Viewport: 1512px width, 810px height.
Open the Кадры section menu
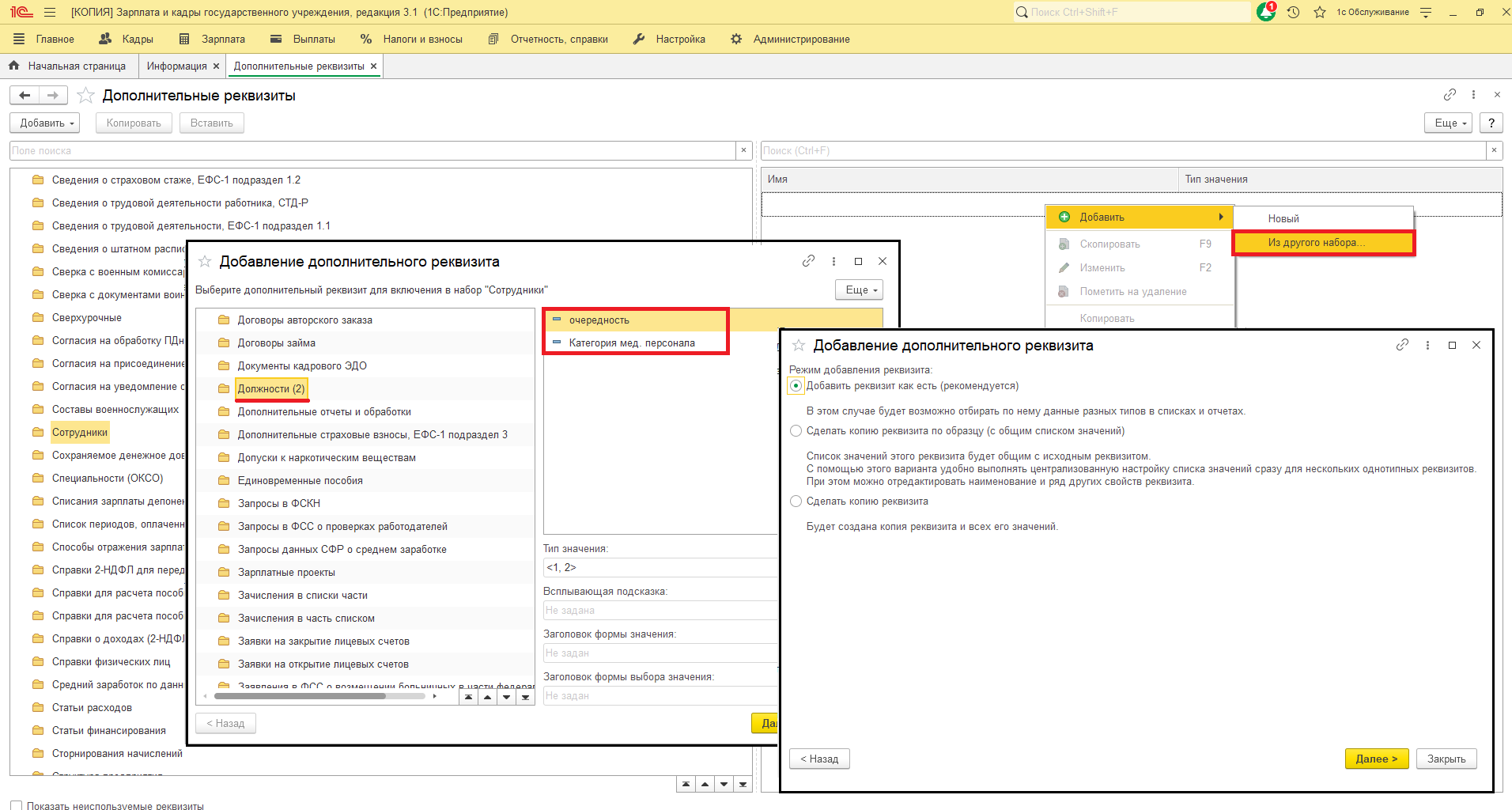coord(126,39)
